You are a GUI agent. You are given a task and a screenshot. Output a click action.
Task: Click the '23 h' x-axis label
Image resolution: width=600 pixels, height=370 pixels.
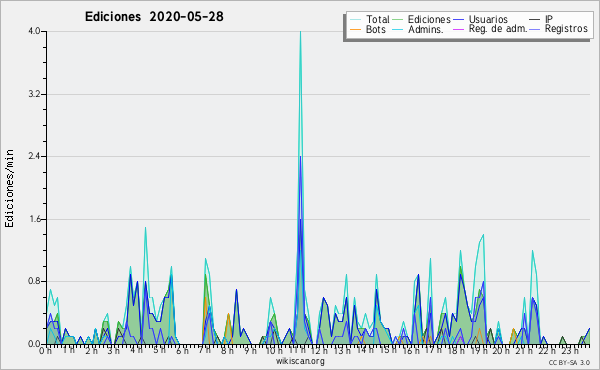570,350
